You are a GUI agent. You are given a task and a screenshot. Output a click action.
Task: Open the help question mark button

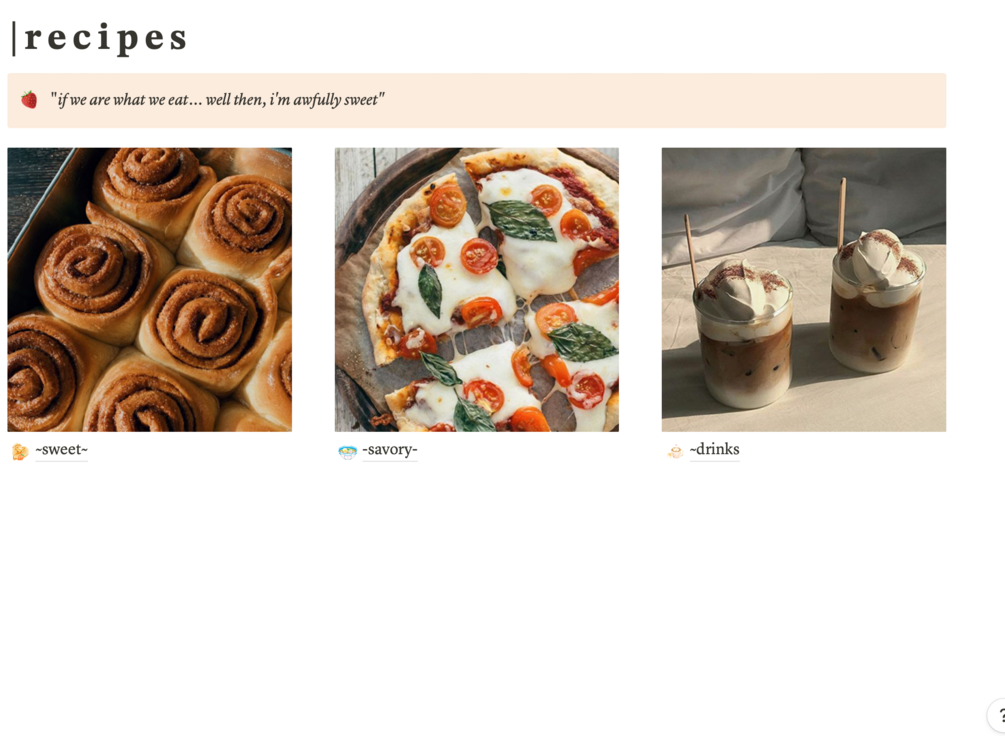pos(997,716)
